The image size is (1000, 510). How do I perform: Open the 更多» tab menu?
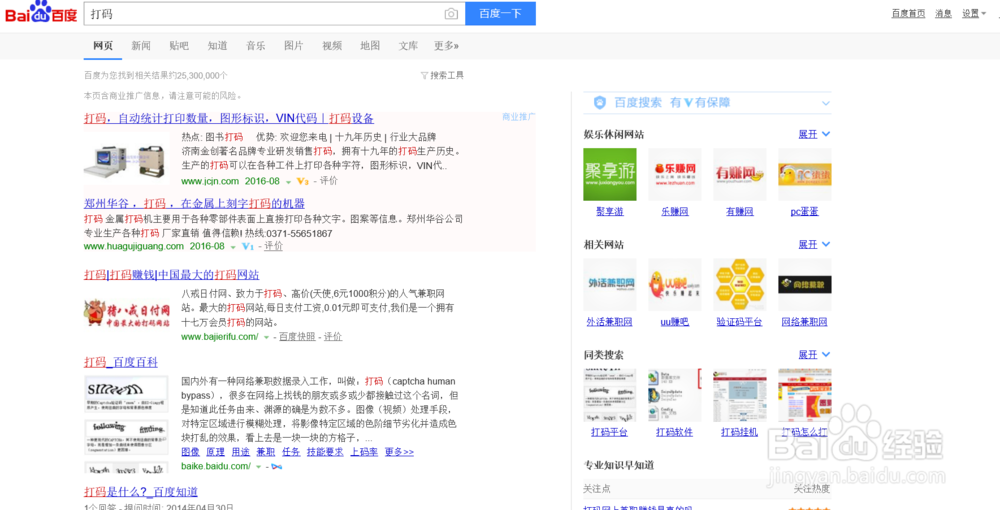(446, 45)
